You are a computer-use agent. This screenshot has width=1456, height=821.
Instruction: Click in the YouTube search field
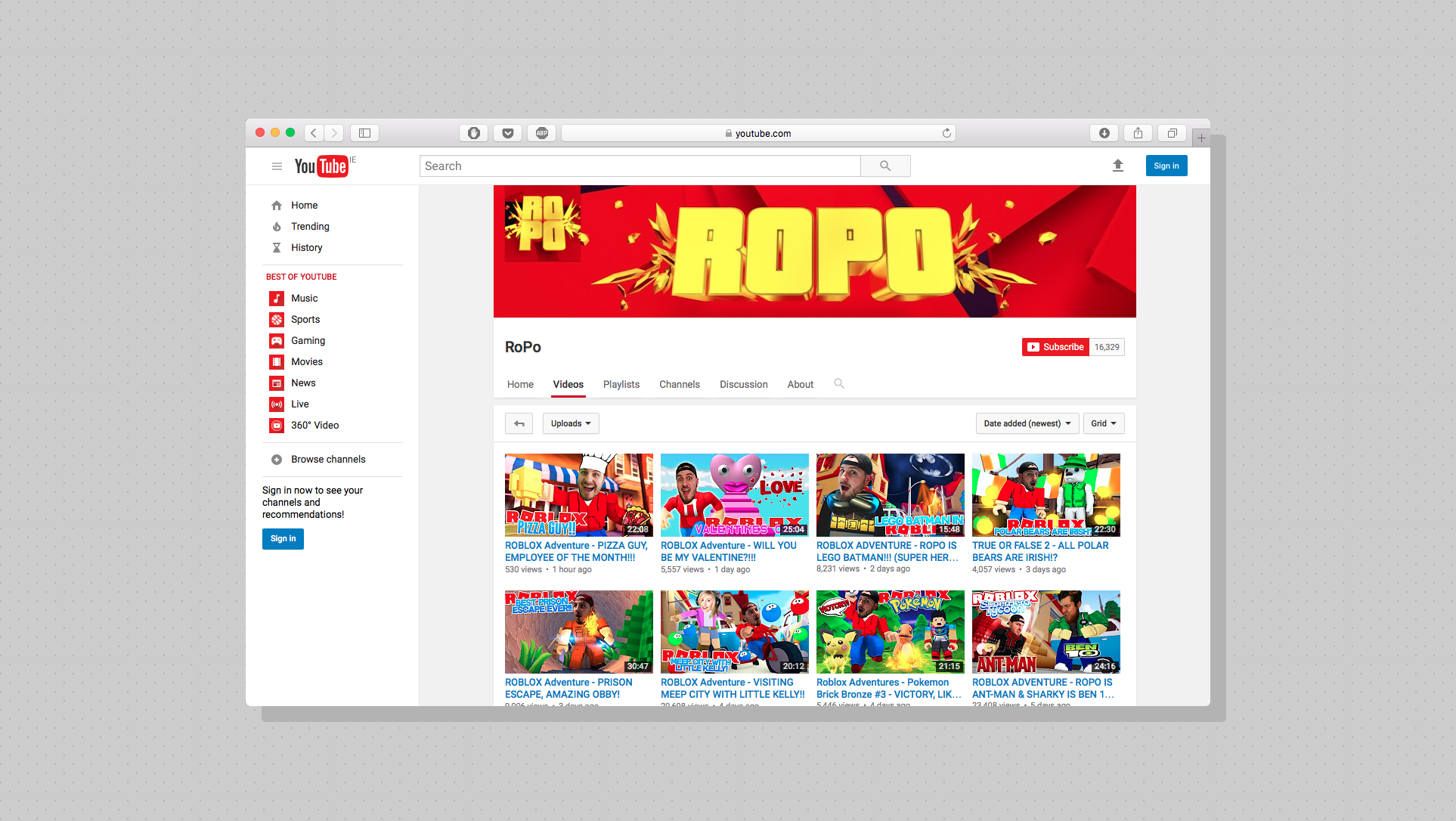tap(640, 166)
